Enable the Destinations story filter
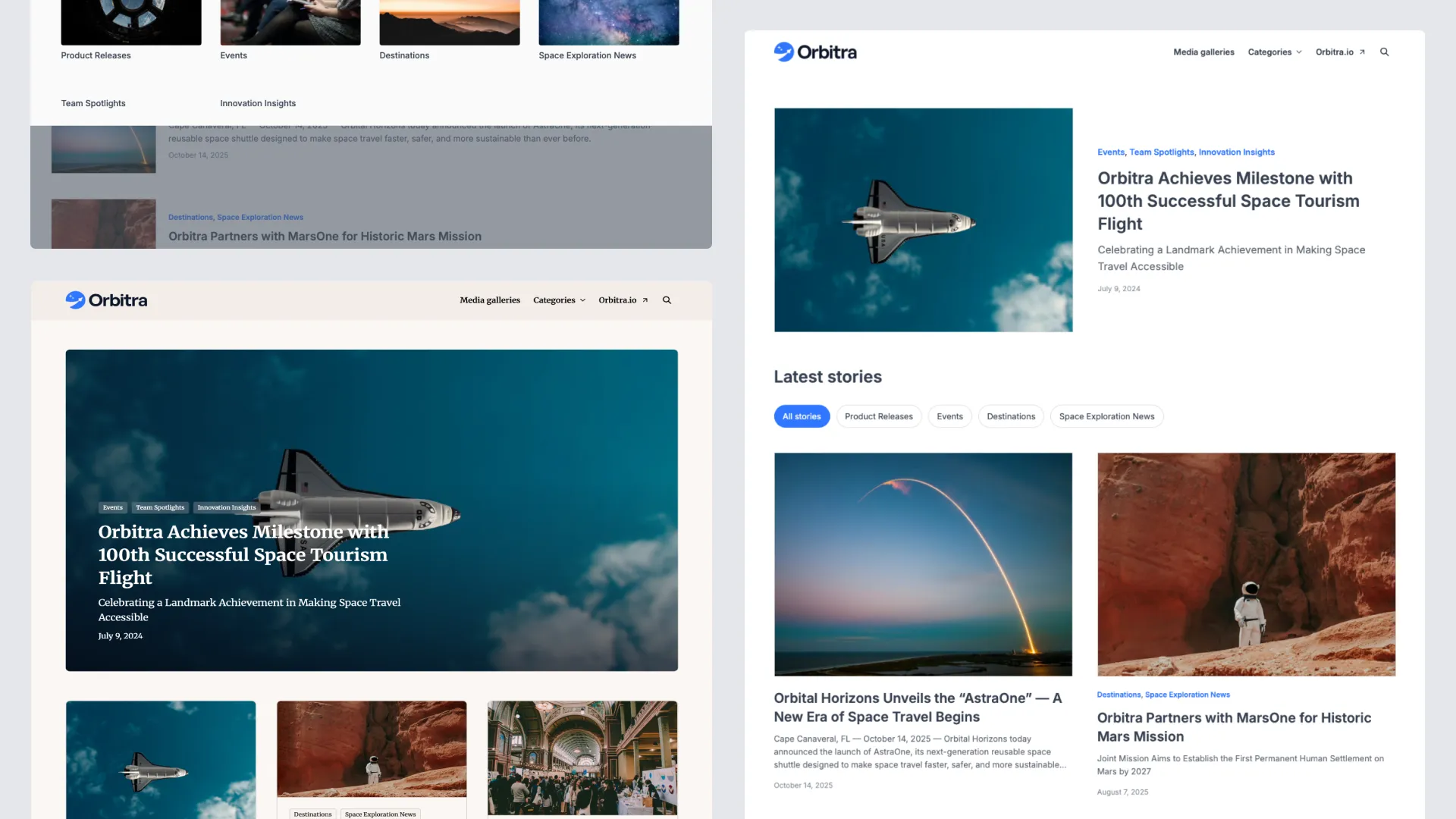Screen dimensions: 1456x819 click(1011, 416)
